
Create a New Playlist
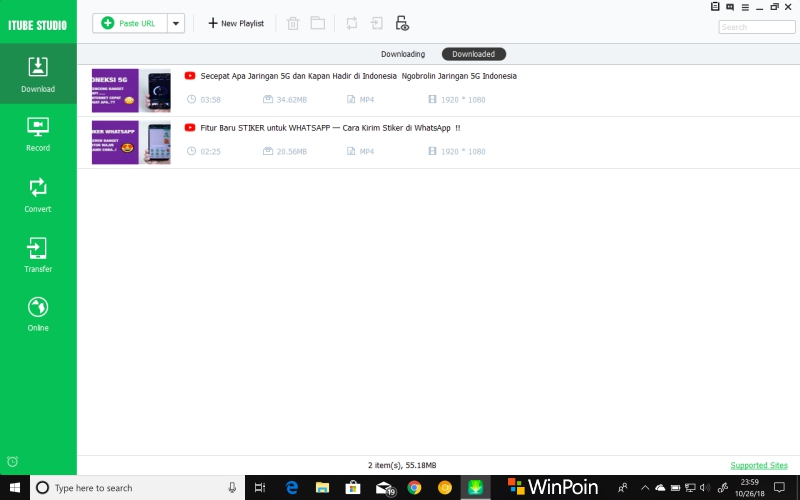click(236, 23)
